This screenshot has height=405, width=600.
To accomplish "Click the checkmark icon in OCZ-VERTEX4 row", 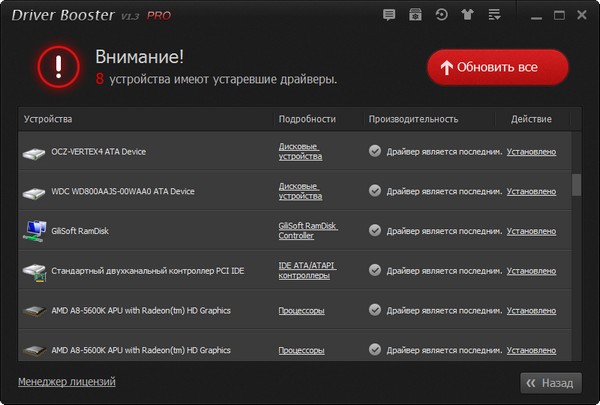I will tap(375, 151).
